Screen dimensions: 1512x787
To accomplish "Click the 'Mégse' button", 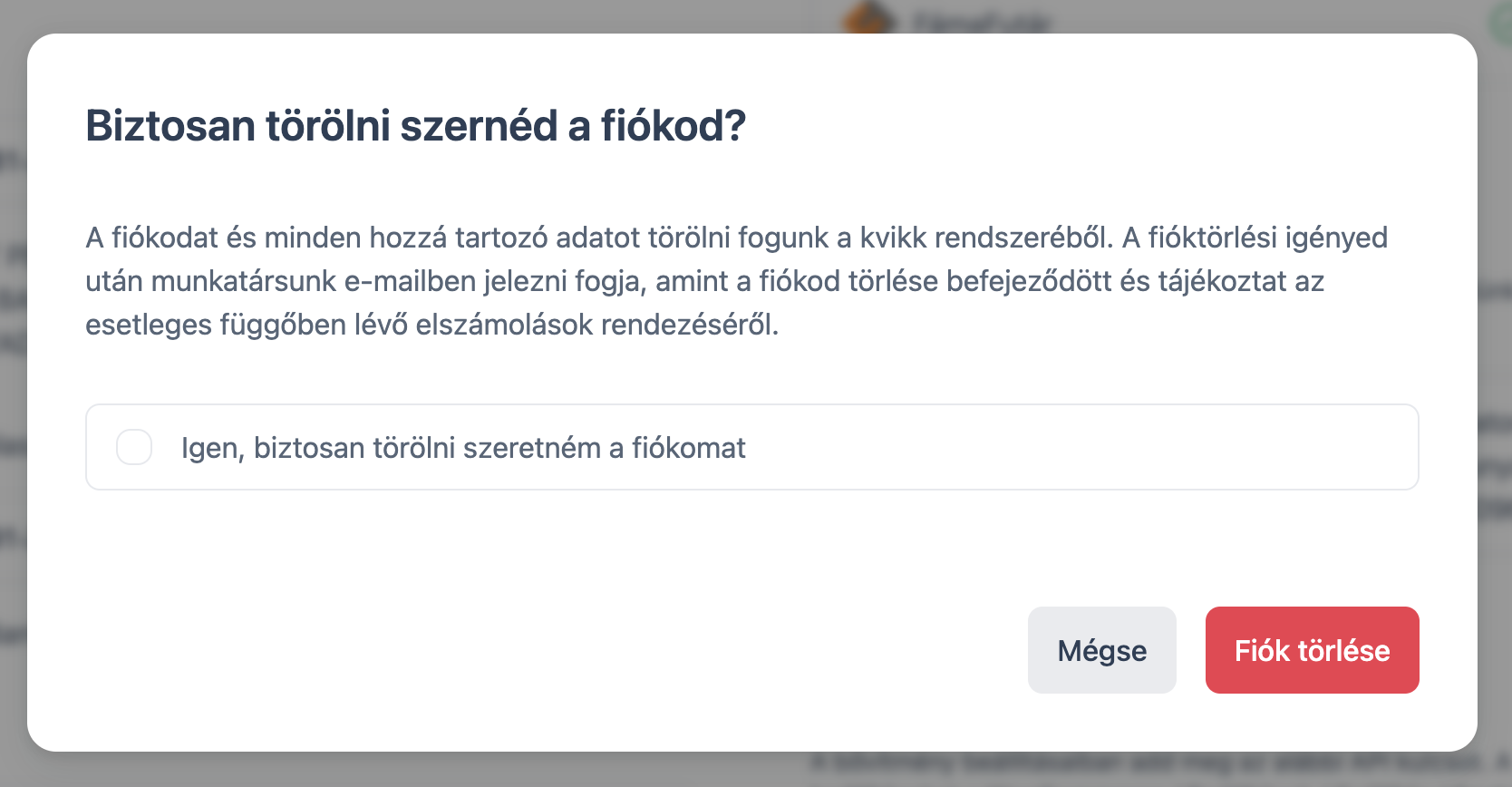I will [x=1101, y=650].
